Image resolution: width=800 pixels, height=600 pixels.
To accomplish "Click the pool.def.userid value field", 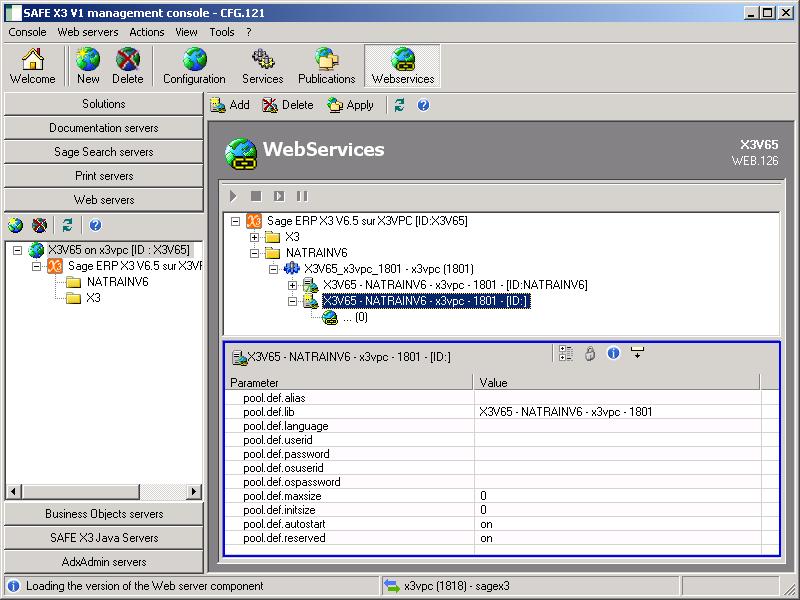I will pyautogui.click(x=617, y=440).
